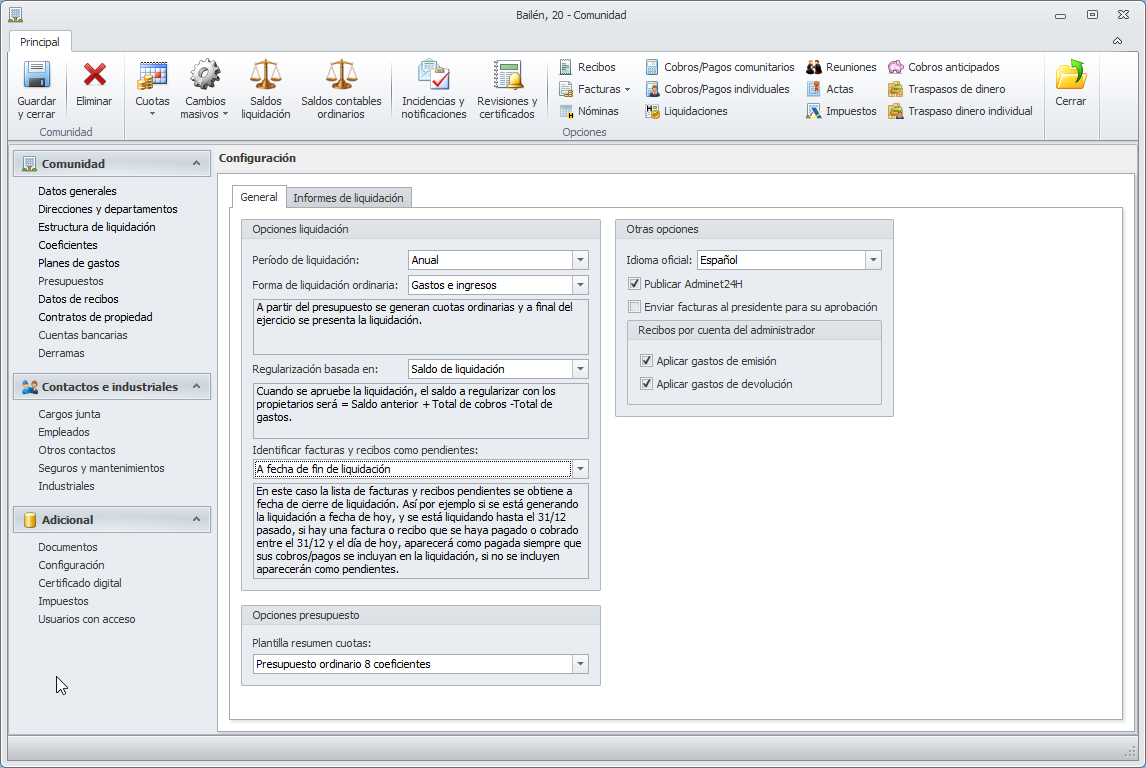Image resolution: width=1146 pixels, height=768 pixels.
Task: Select the Principal ribbon tab
Action: [x=39, y=42]
